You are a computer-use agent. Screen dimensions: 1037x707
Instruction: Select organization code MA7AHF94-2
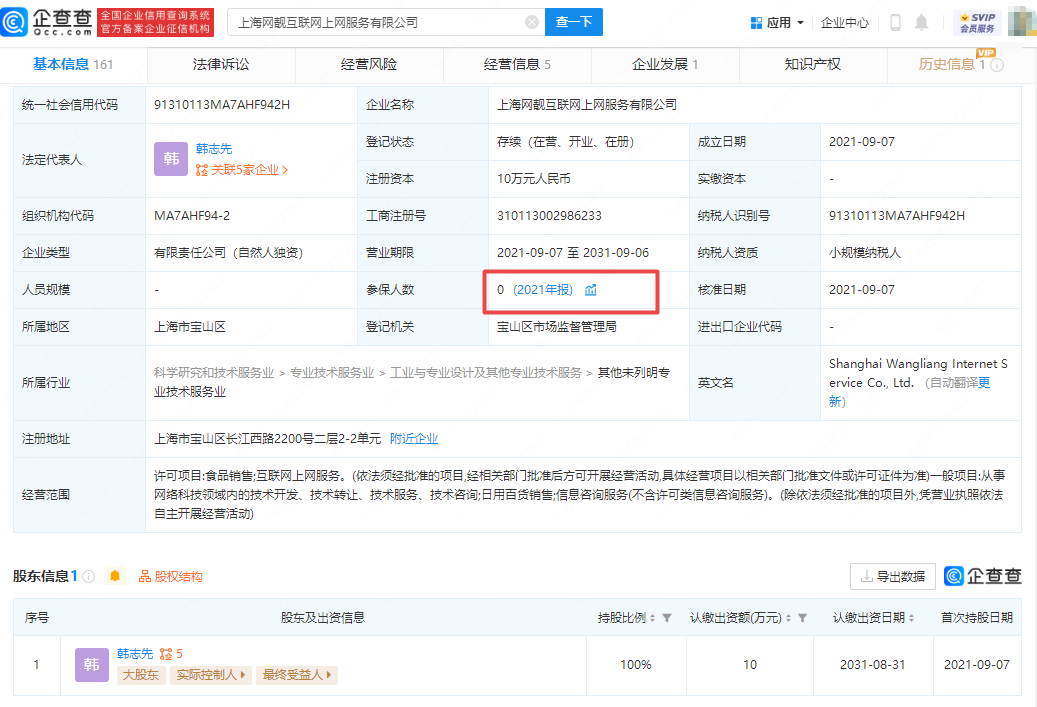tap(193, 216)
